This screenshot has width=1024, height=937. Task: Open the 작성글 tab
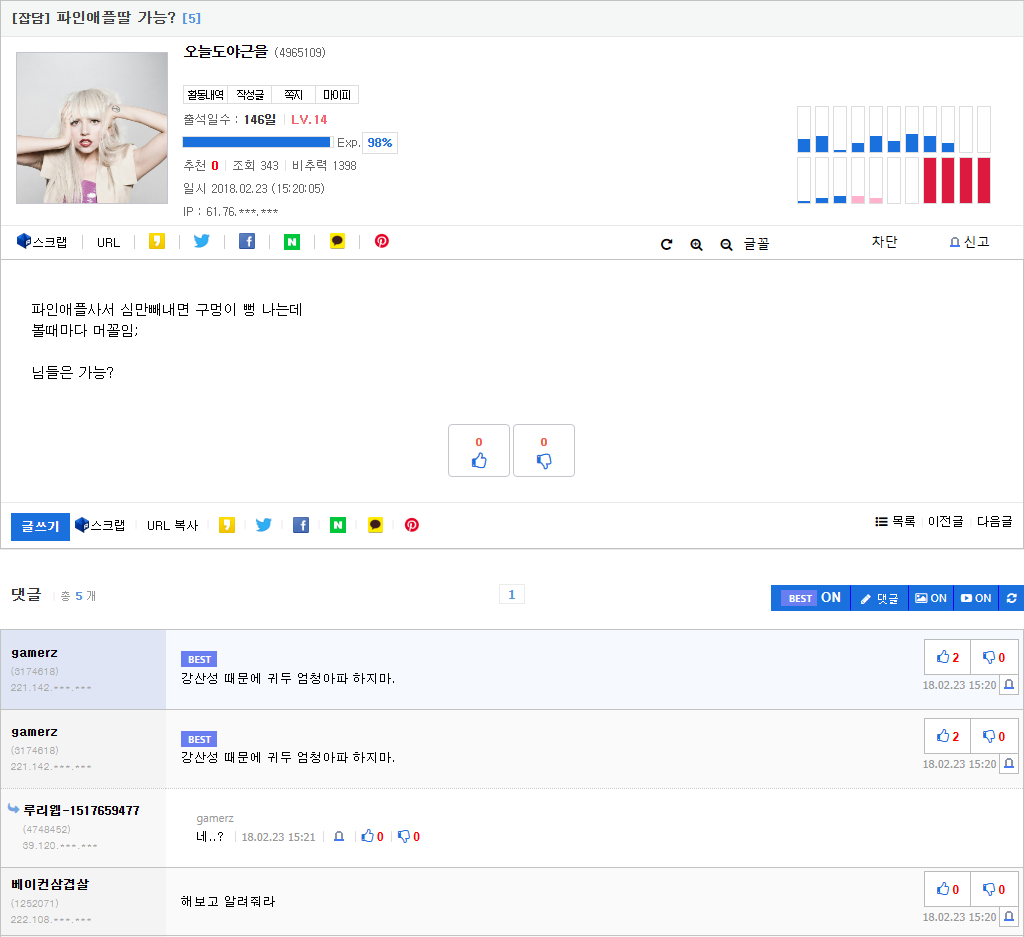(249, 95)
